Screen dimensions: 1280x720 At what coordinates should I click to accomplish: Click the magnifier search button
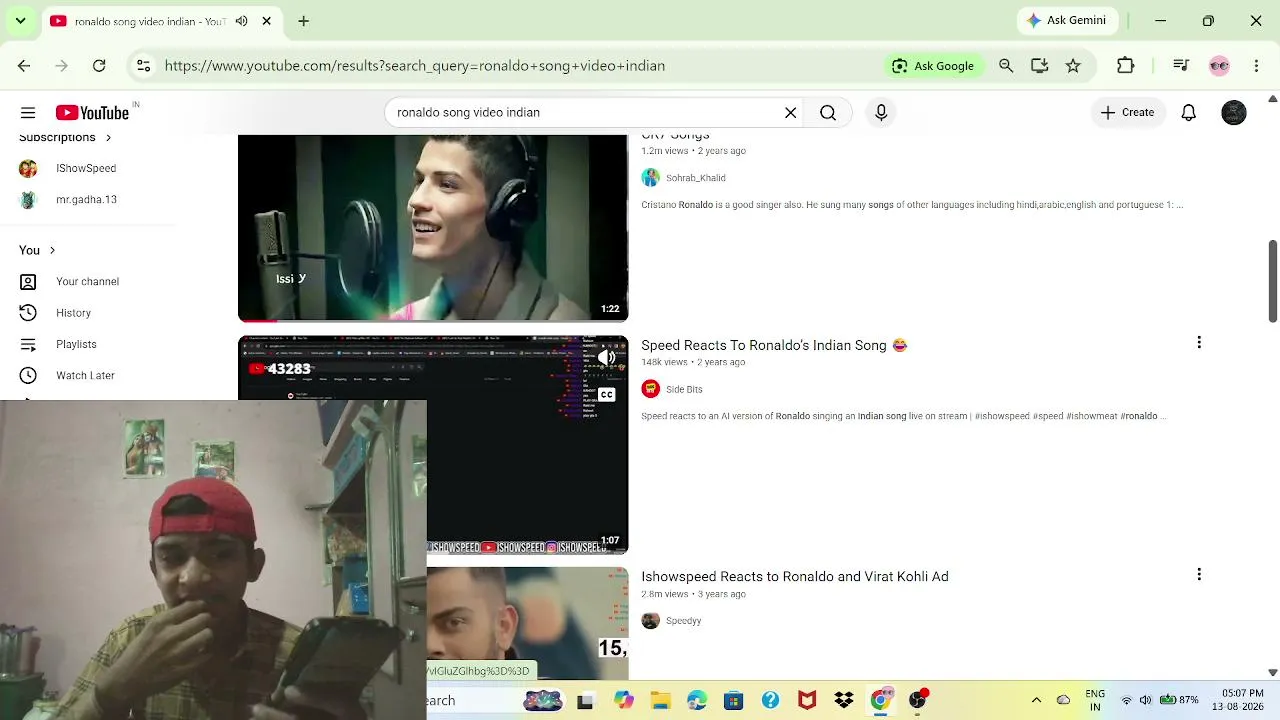tap(828, 113)
